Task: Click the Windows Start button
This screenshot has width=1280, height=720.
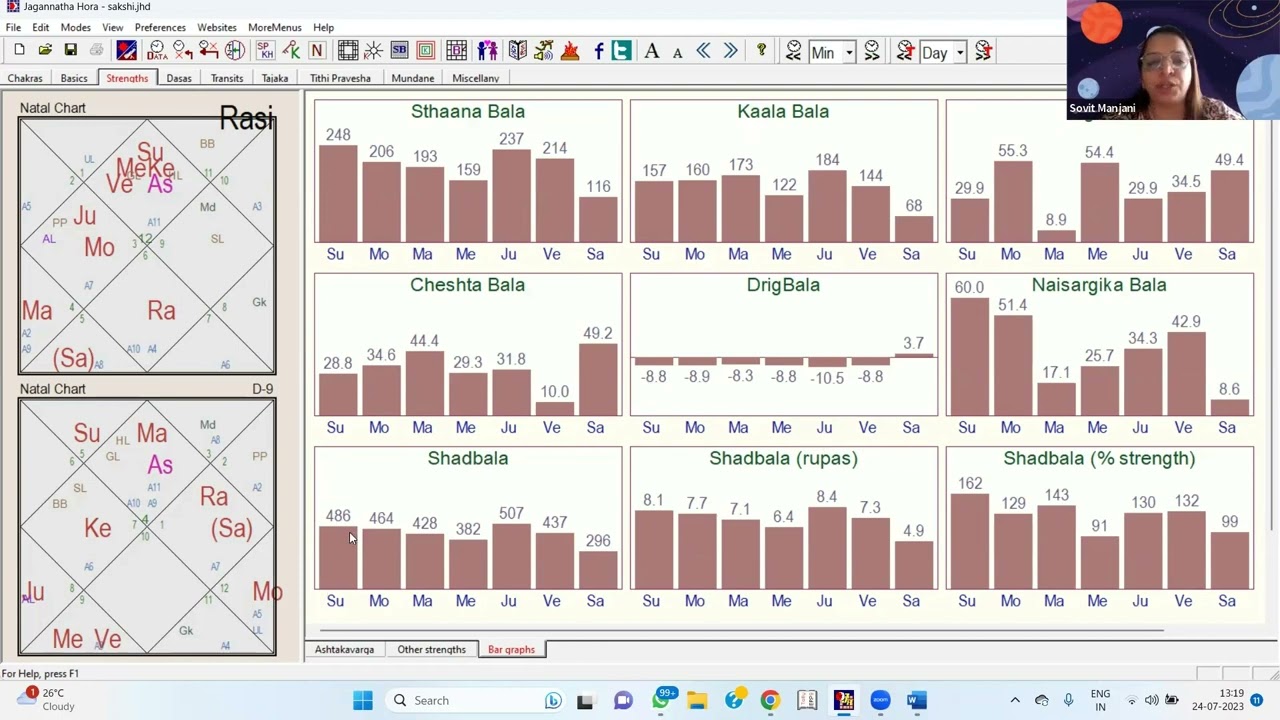Action: [362, 700]
